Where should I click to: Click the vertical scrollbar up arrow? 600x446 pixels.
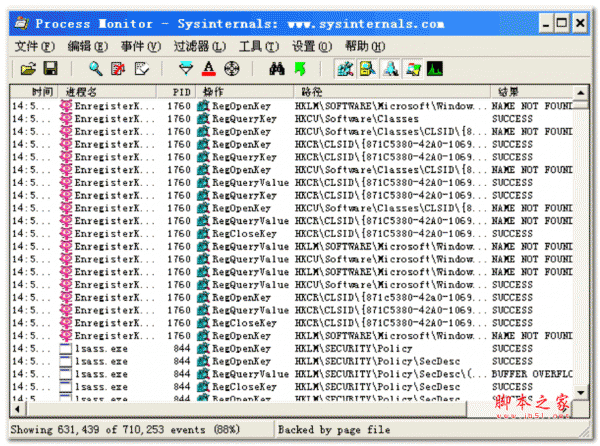pos(580,93)
